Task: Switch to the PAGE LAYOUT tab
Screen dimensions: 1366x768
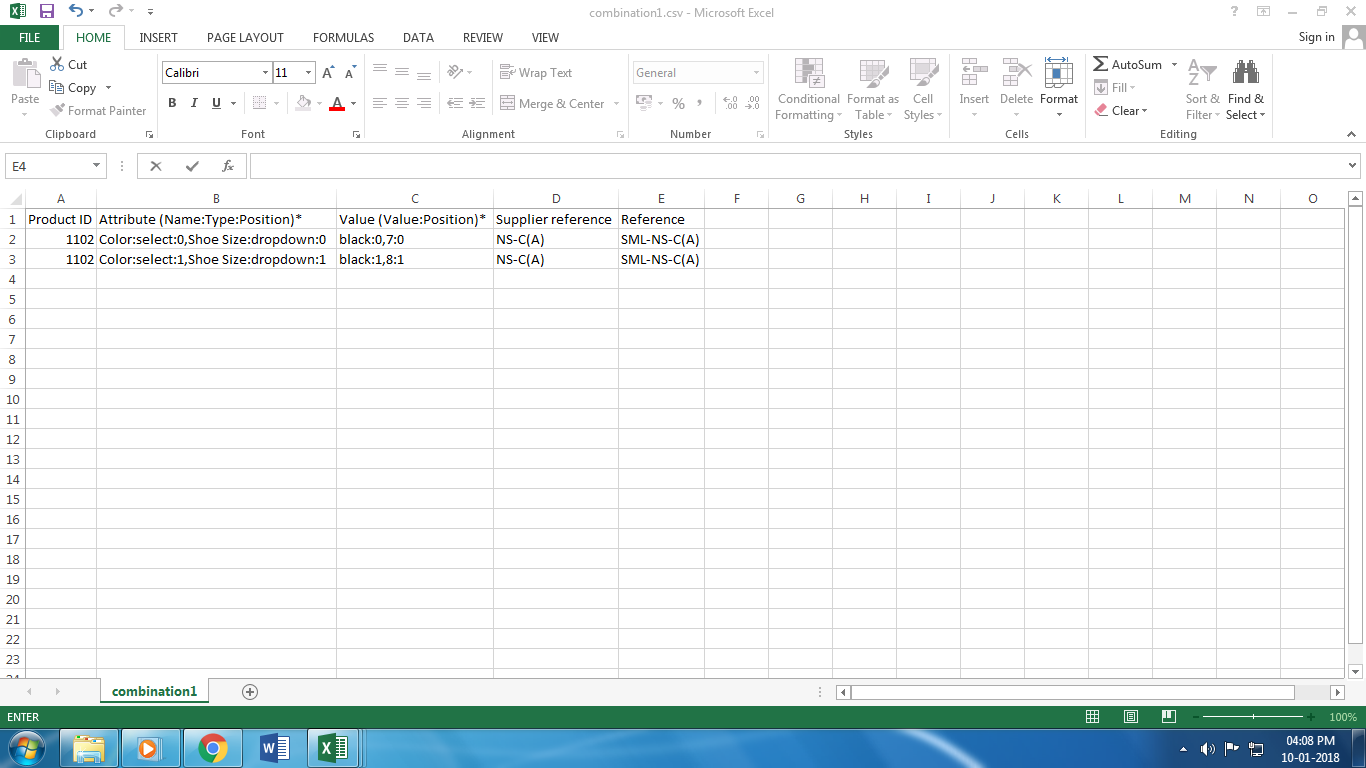Action: click(x=245, y=38)
